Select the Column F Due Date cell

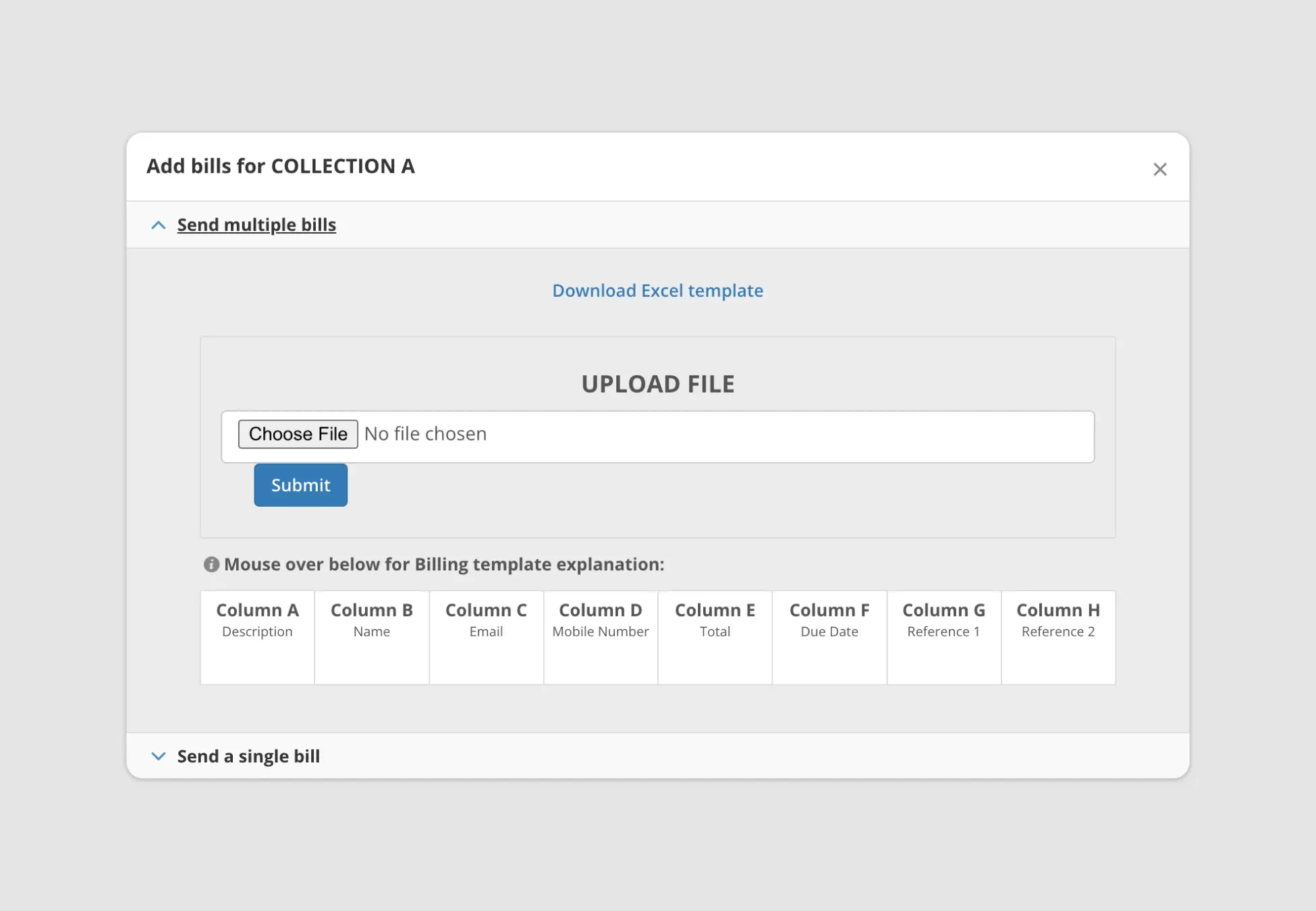[x=829, y=638]
